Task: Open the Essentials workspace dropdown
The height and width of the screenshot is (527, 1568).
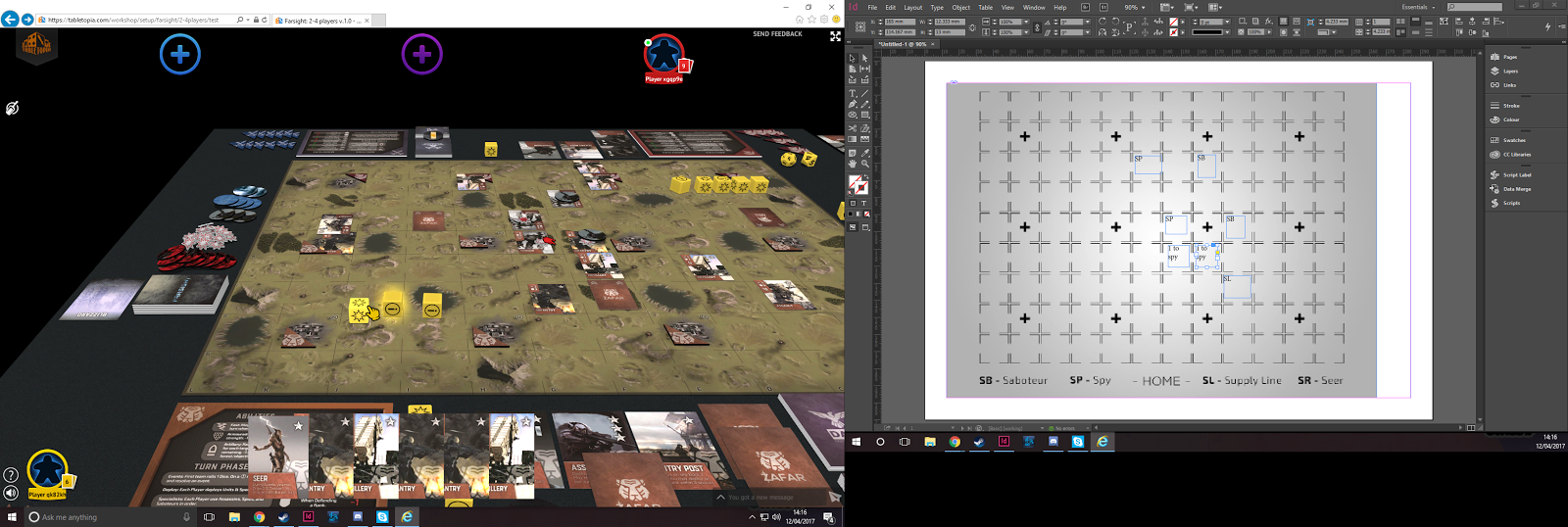Action: point(1418,7)
